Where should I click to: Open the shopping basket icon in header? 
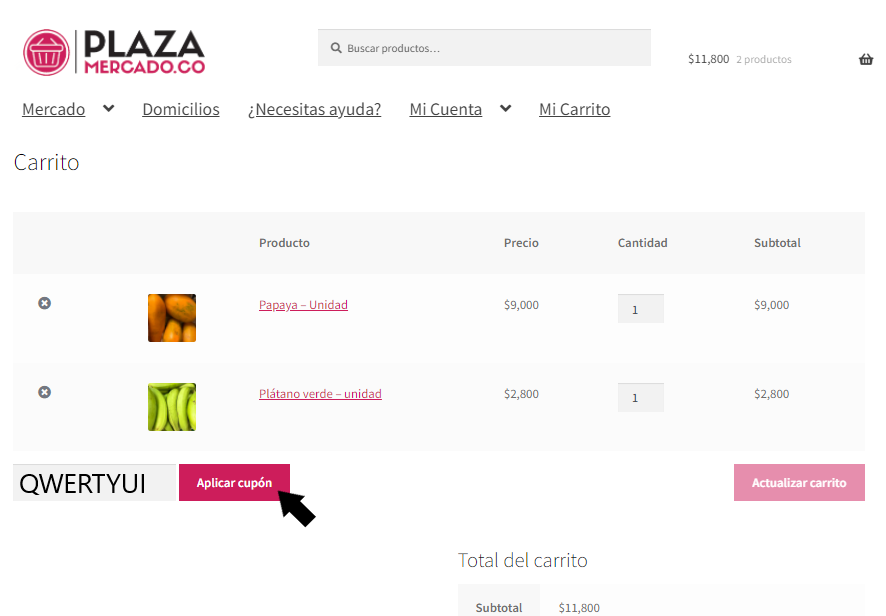pyautogui.click(x=866, y=59)
